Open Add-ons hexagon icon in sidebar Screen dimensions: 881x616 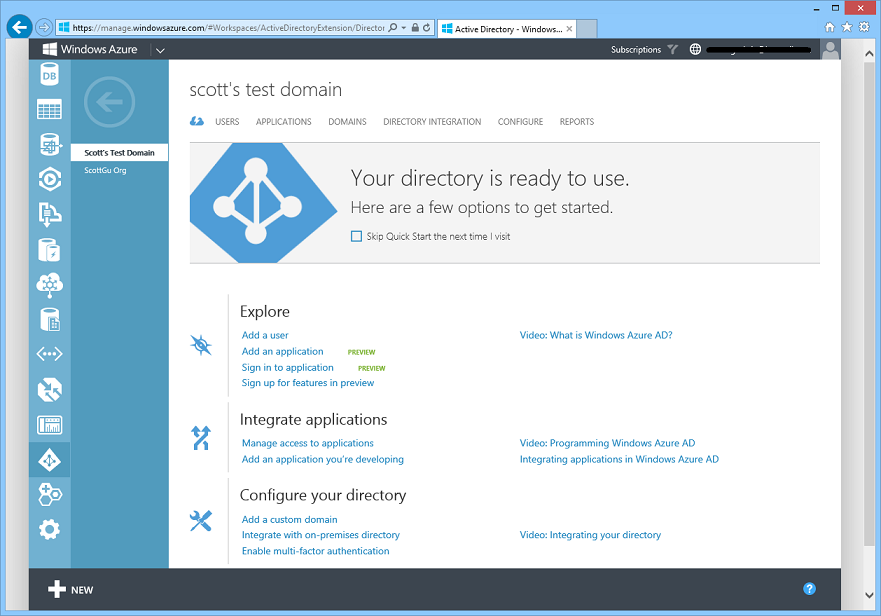coord(49,495)
